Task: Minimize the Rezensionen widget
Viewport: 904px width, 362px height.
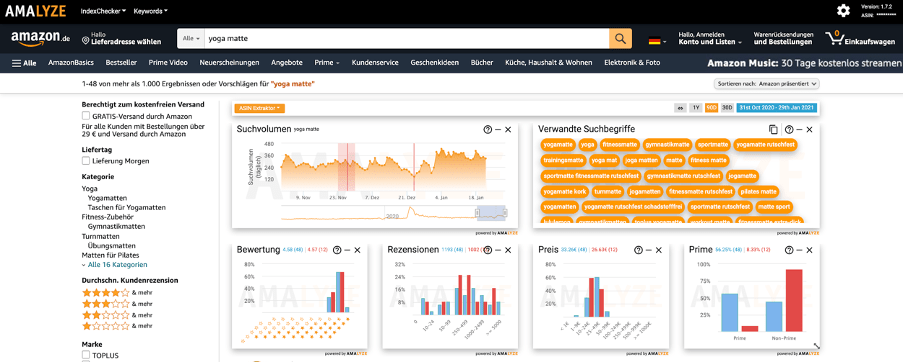Action: click(x=498, y=250)
